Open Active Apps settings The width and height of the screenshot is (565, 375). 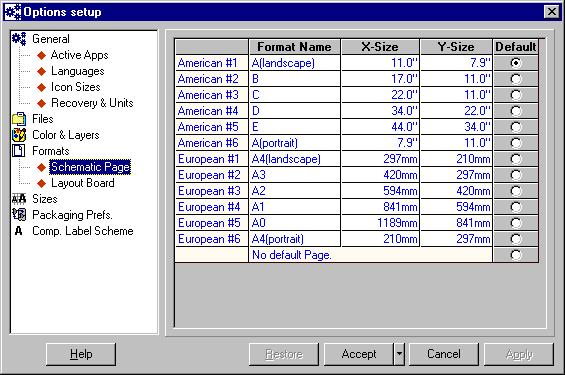pos(79,55)
